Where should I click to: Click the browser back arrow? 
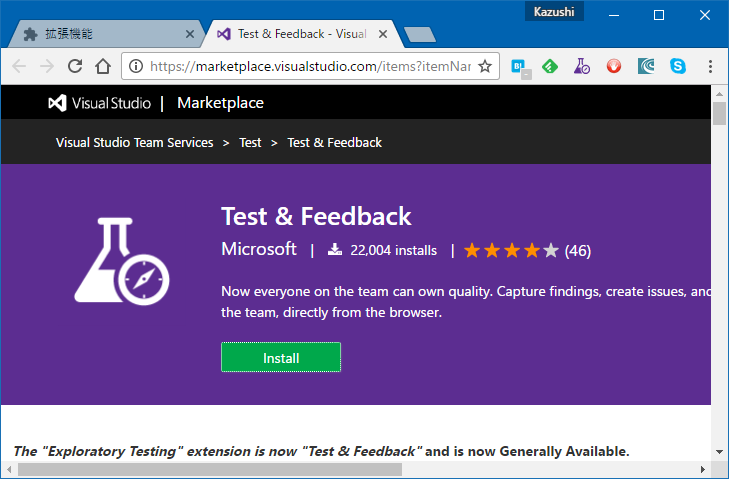pos(19,67)
